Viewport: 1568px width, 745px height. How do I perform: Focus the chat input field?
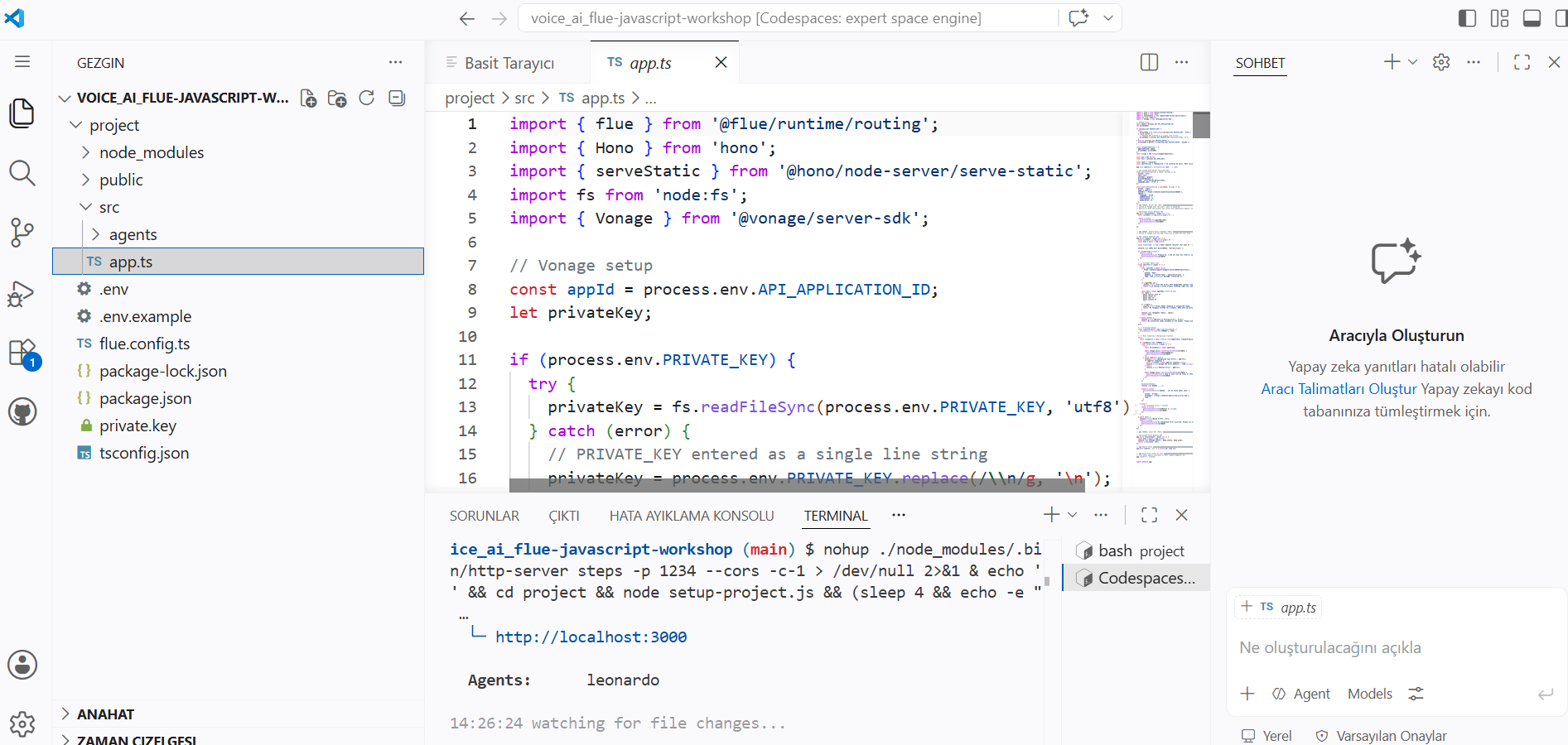point(1397,648)
